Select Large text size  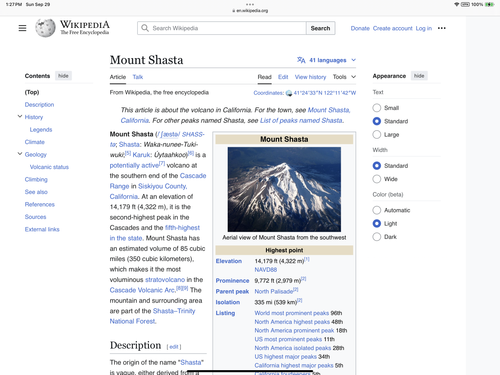(377, 134)
